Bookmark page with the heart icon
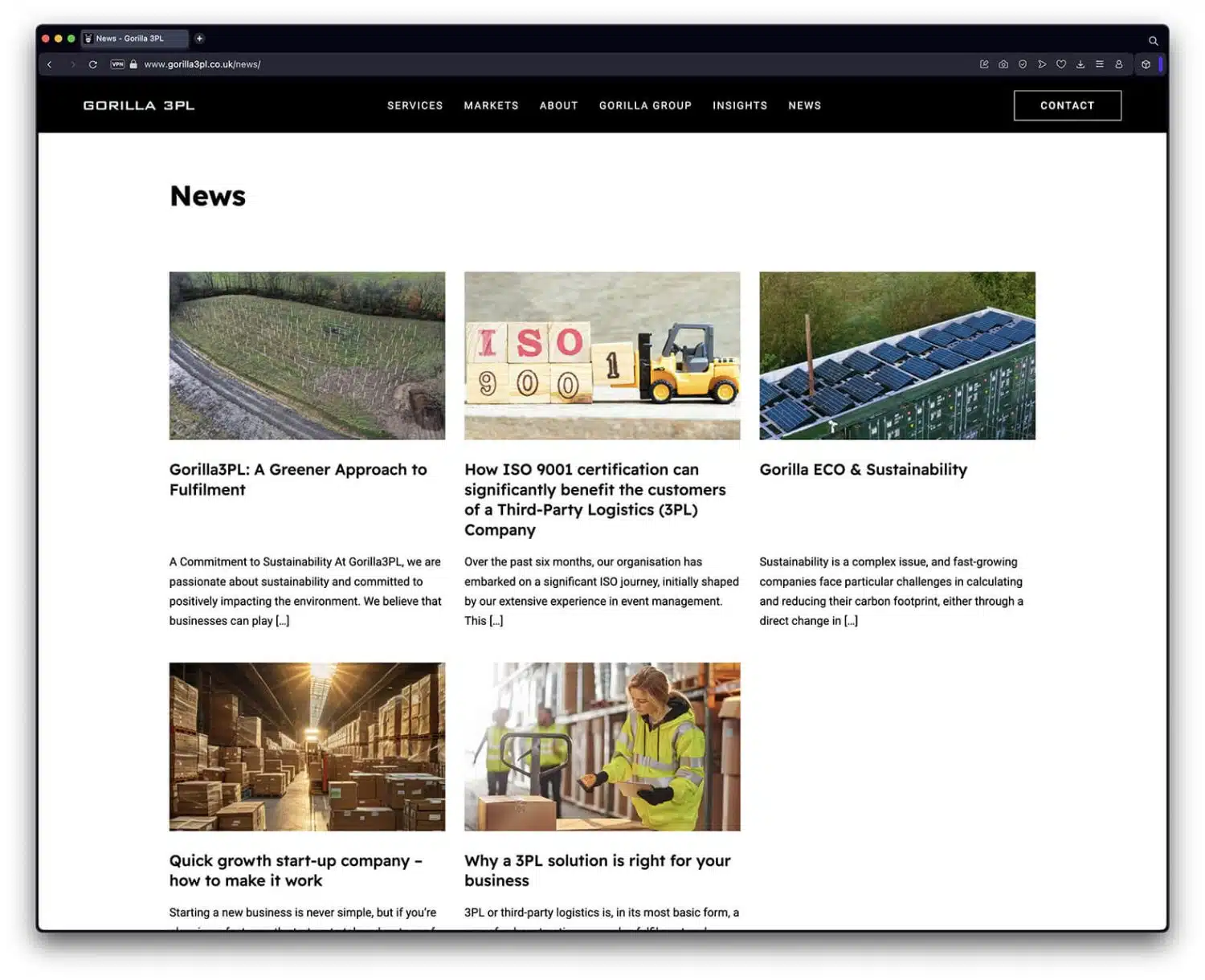The width and height of the screenshot is (1205, 980). click(x=1061, y=64)
